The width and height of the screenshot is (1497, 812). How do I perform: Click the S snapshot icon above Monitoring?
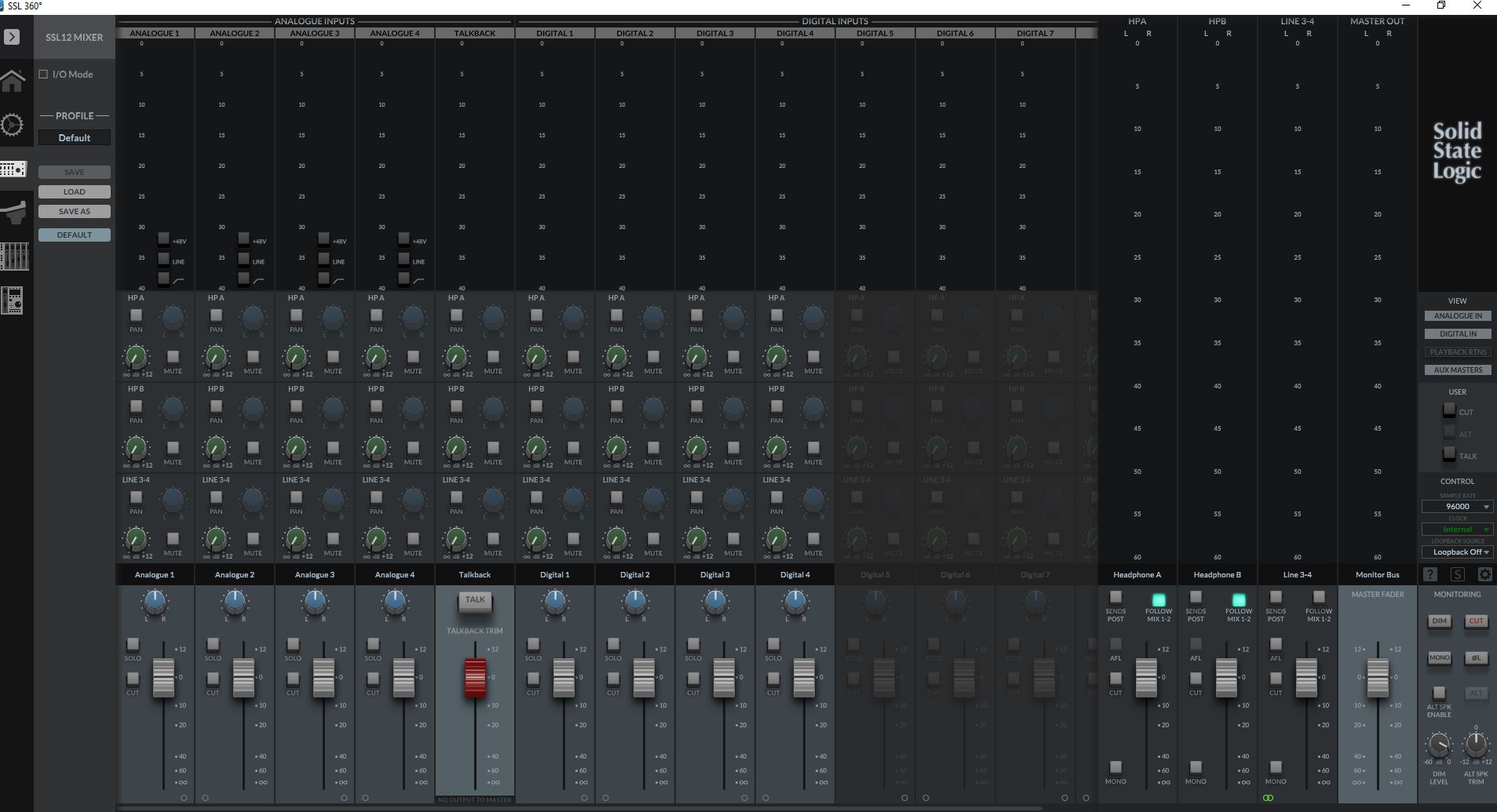[x=1456, y=574]
